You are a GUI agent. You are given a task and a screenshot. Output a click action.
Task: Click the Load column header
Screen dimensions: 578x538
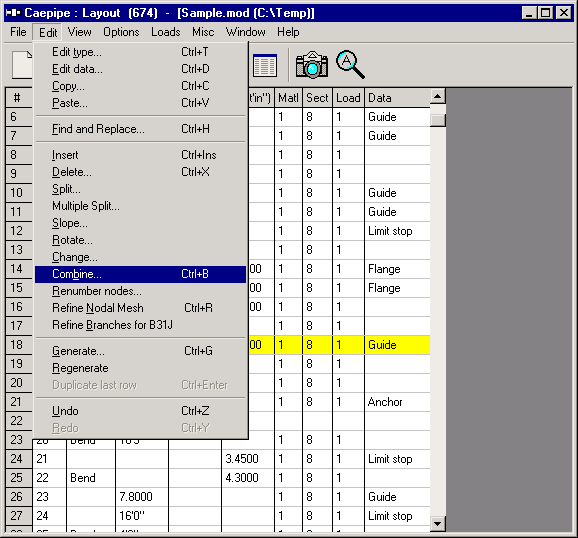pos(348,98)
